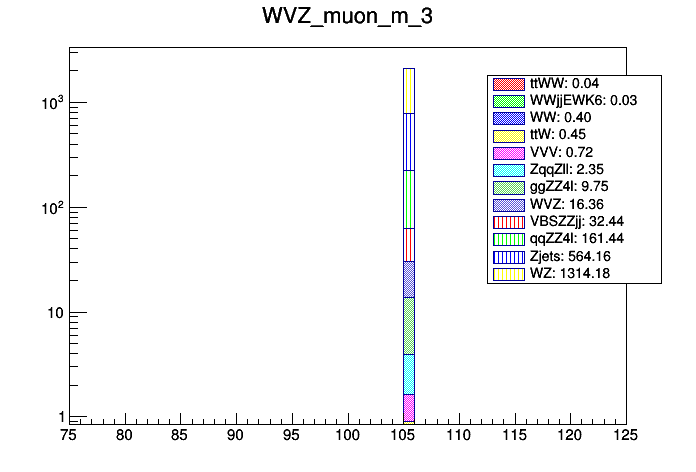Click the red VBSZZjj legend swatch
The height and width of the screenshot is (472, 696).
[x=508, y=222]
